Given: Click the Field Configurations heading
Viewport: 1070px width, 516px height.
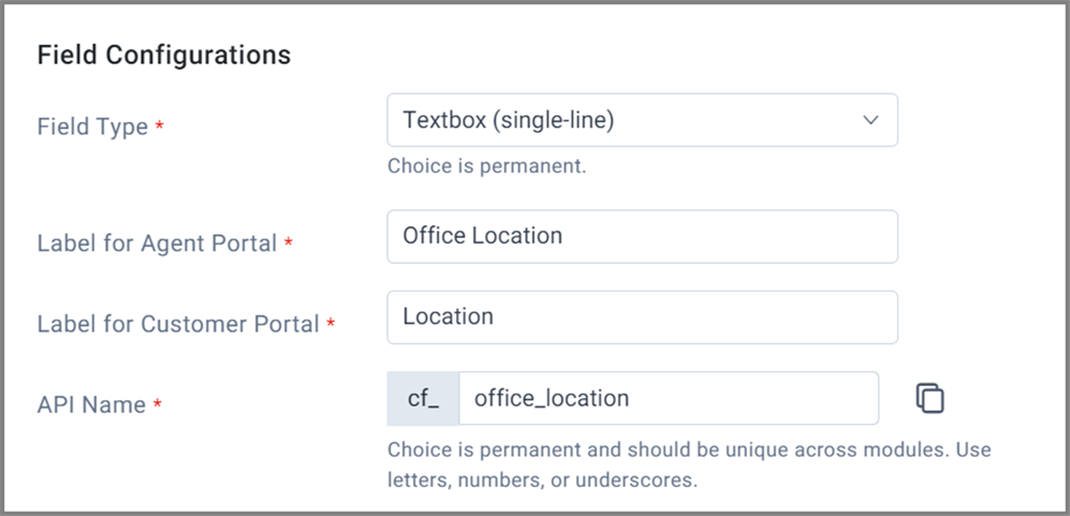Looking at the screenshot, I should (164, 55).
